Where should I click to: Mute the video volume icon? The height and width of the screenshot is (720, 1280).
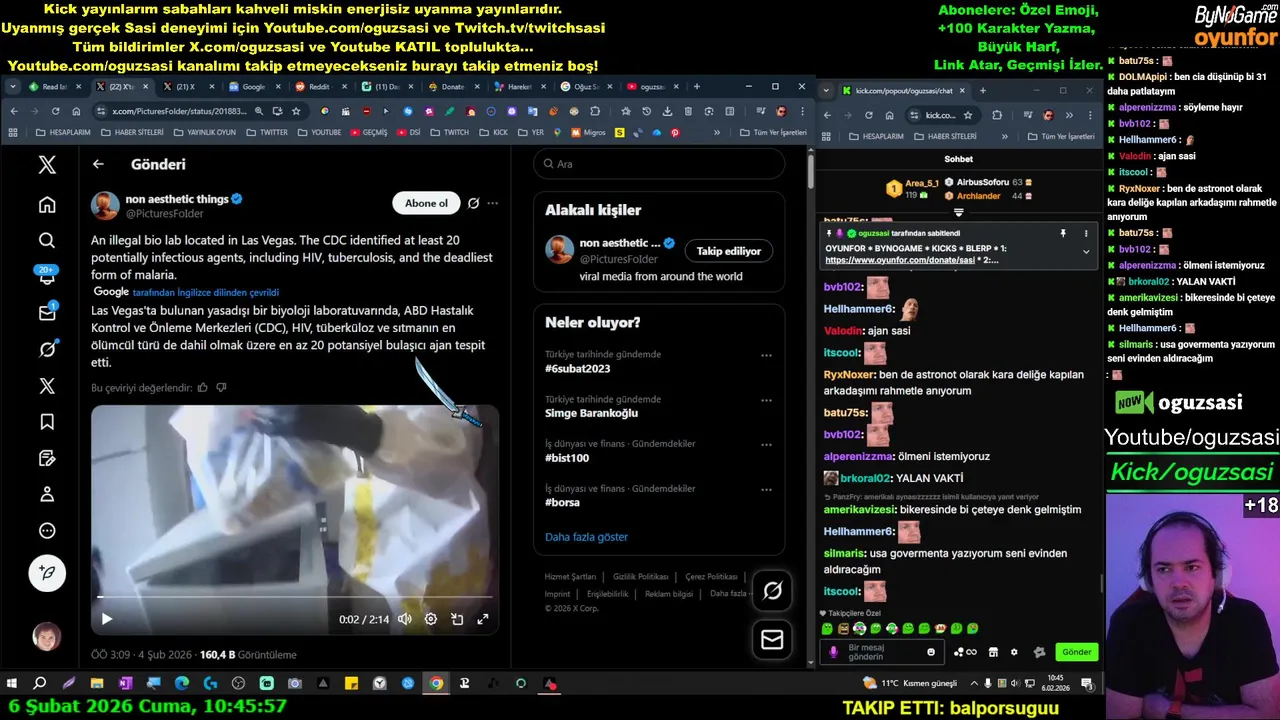[x=404, y=619]
